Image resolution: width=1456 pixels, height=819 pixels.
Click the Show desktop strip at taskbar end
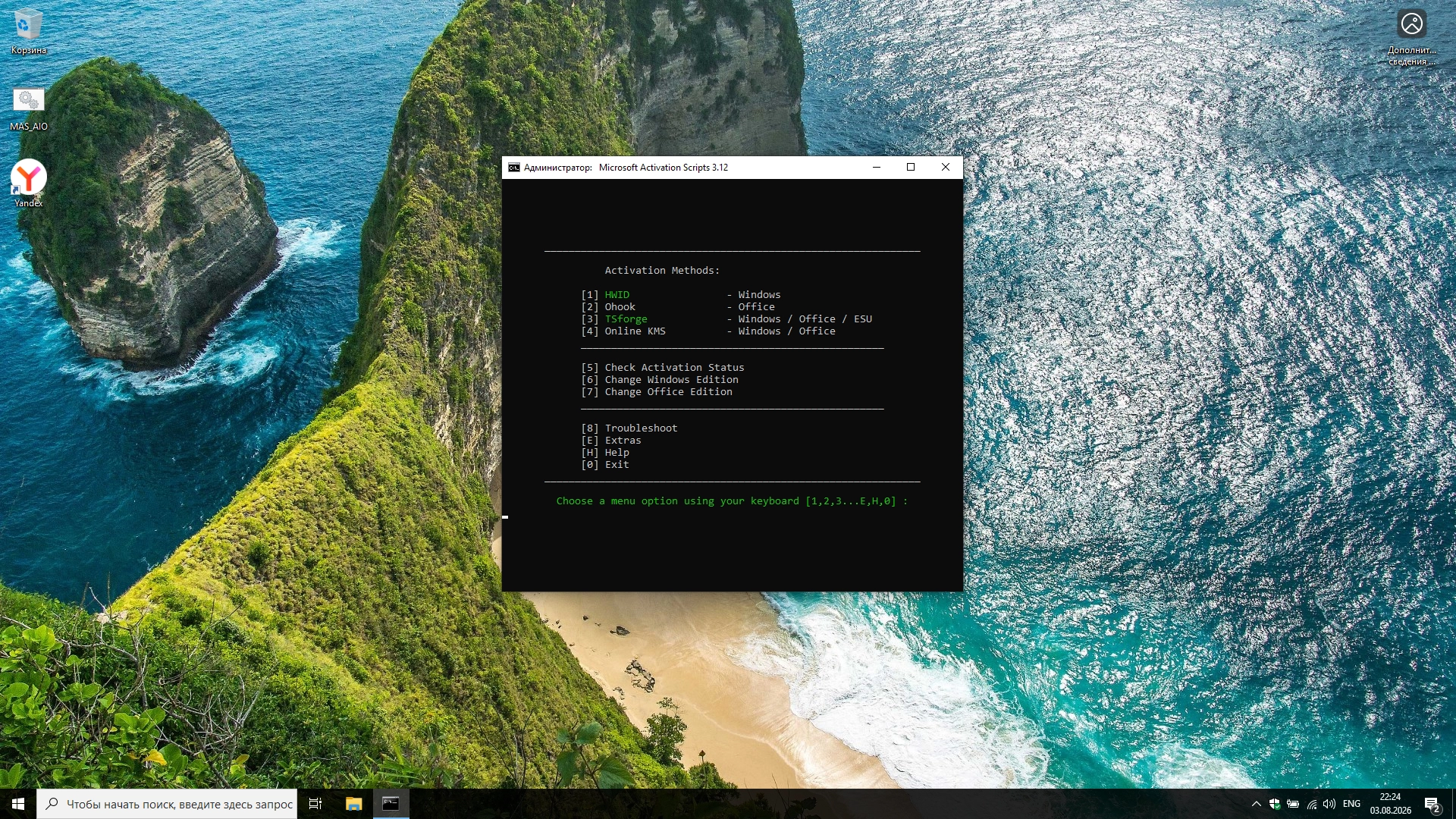[1453, 804]
